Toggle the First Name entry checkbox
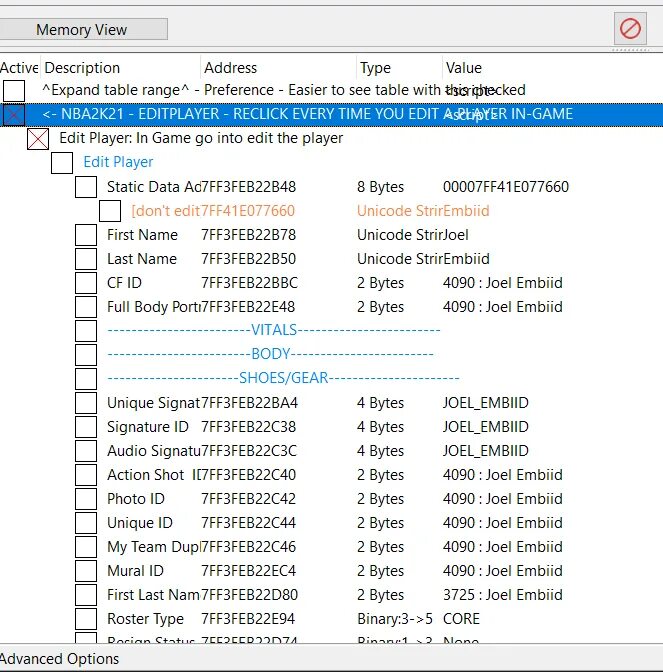This screenshot has height=672, width=663. [x=86, y=235]
